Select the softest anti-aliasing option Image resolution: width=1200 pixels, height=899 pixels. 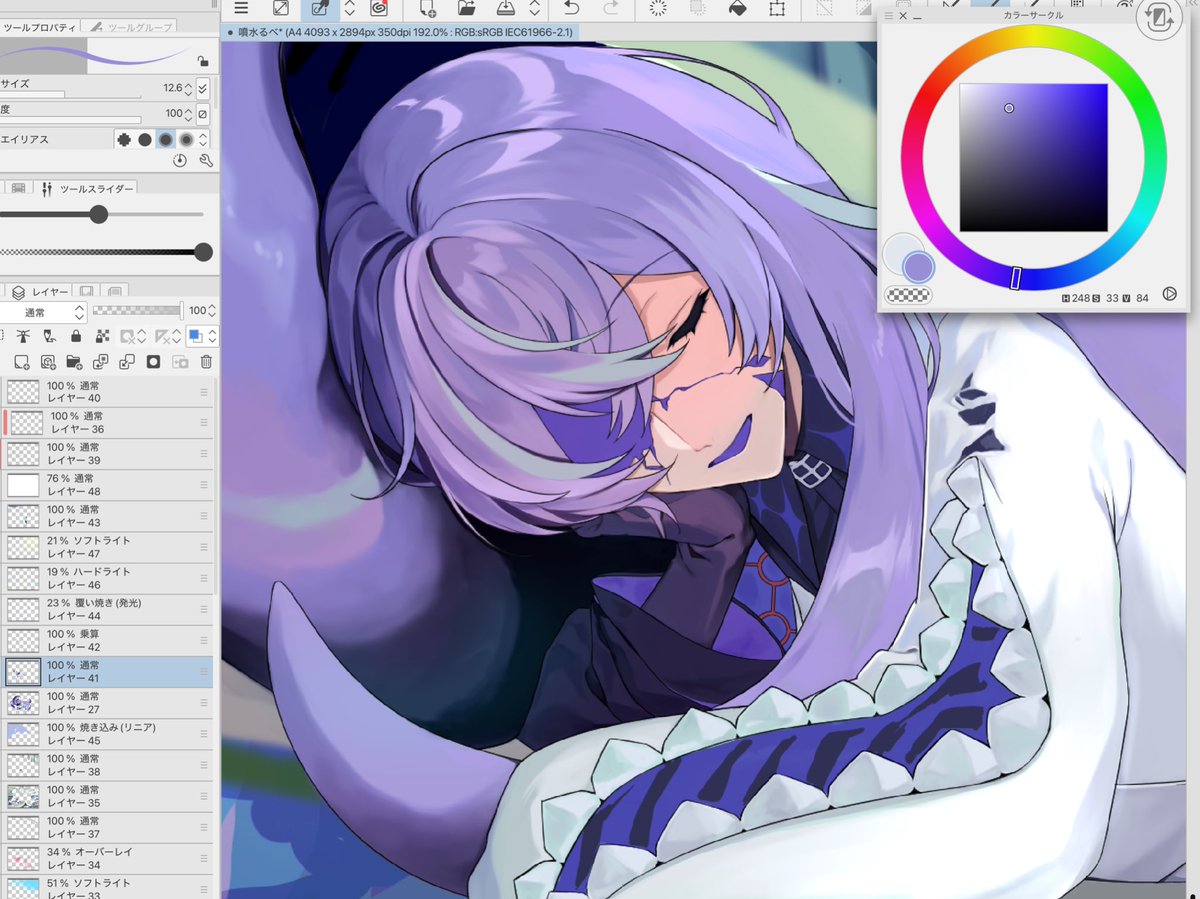tap(186, 140)
